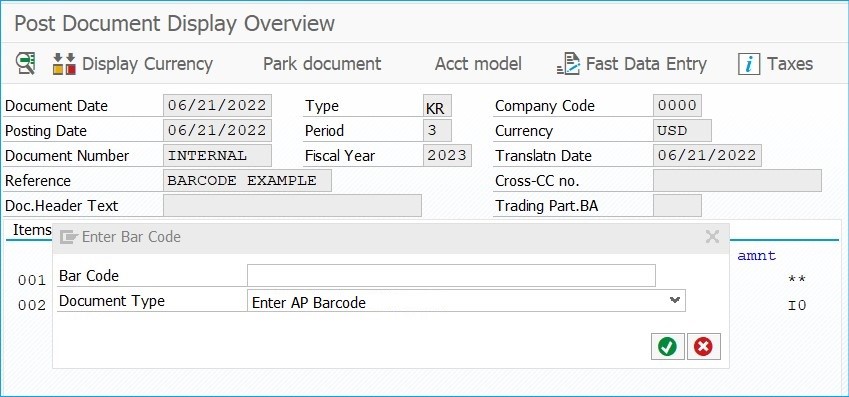Close the Enter Bar Code popup
849x397 pixels.
click(713, 236)
